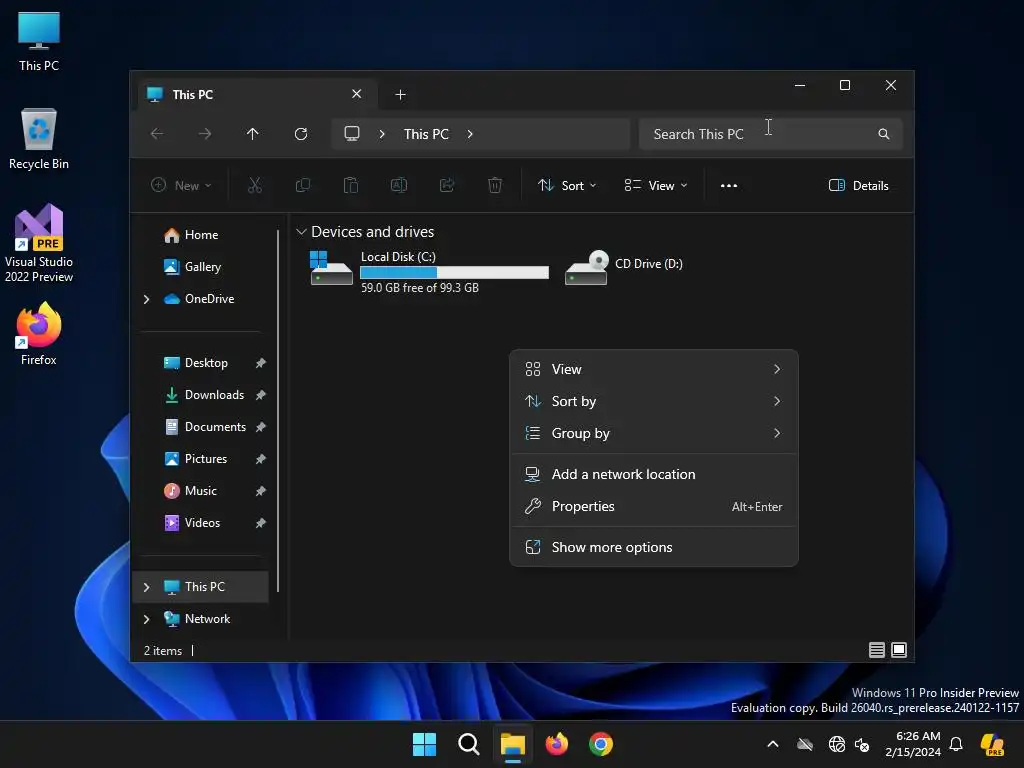
Task: Close the This PC tab
Action: pyautogui.click(x=357, y=94)
